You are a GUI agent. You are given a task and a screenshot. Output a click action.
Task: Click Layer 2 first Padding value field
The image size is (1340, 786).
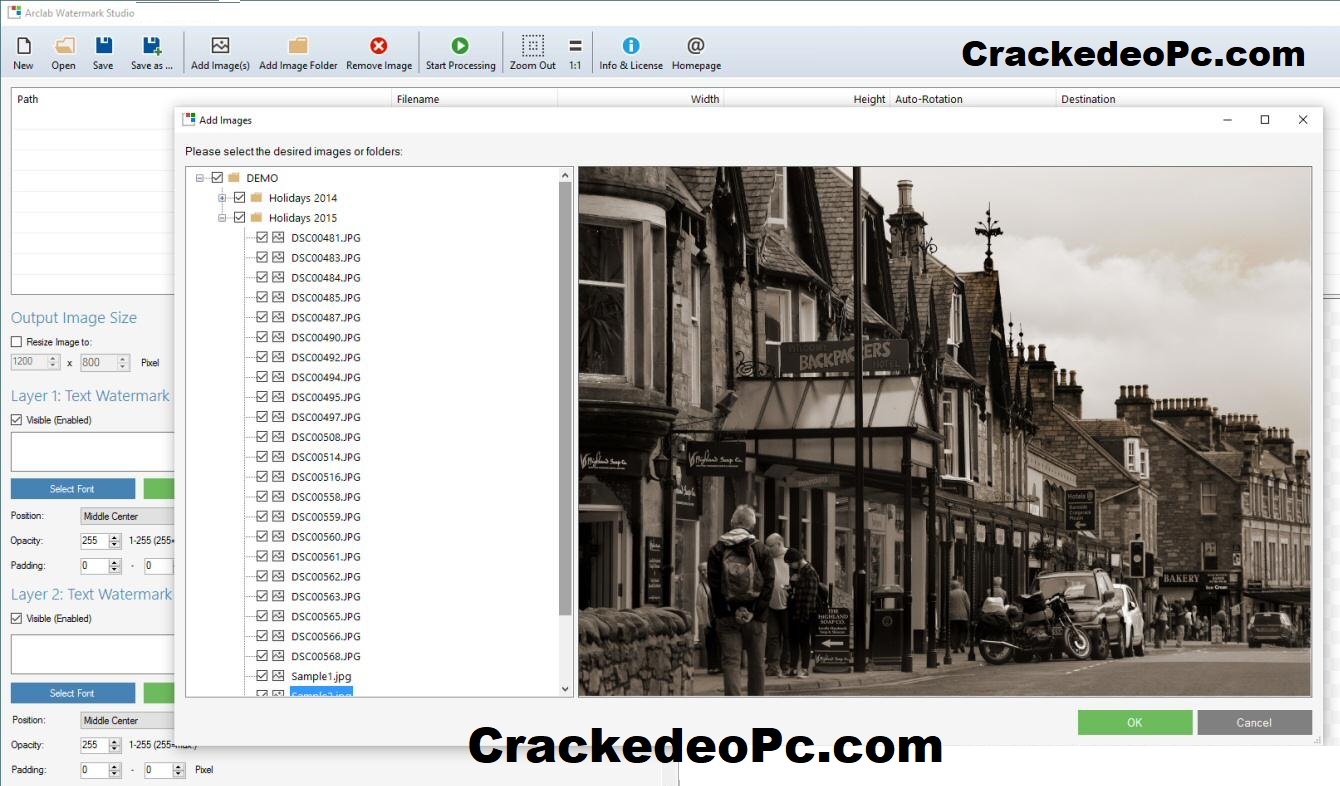(94, 770)
